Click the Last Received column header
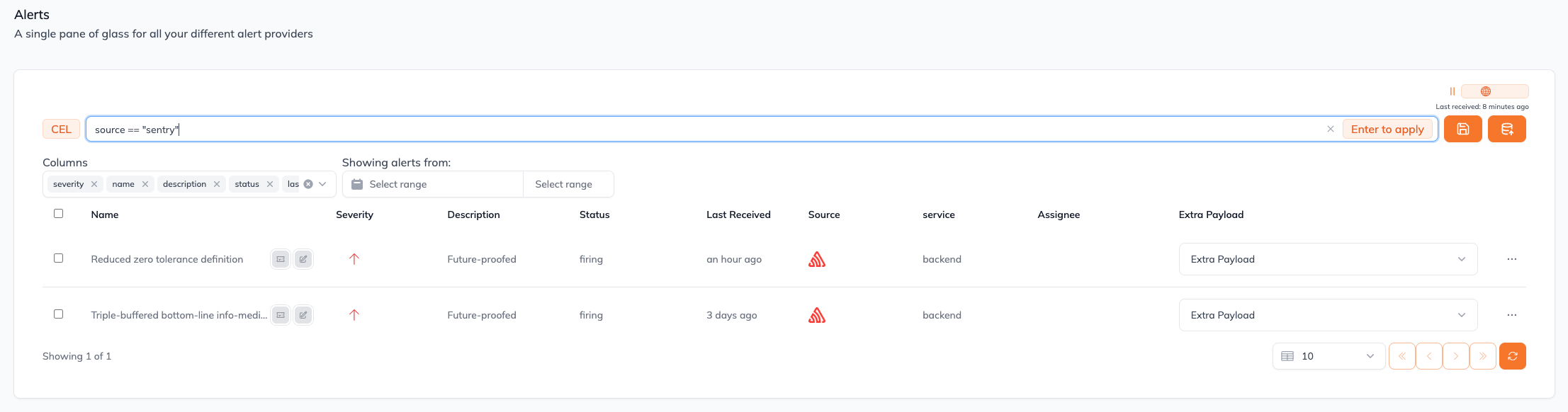1568x412 pixels. tap(738, 214)
